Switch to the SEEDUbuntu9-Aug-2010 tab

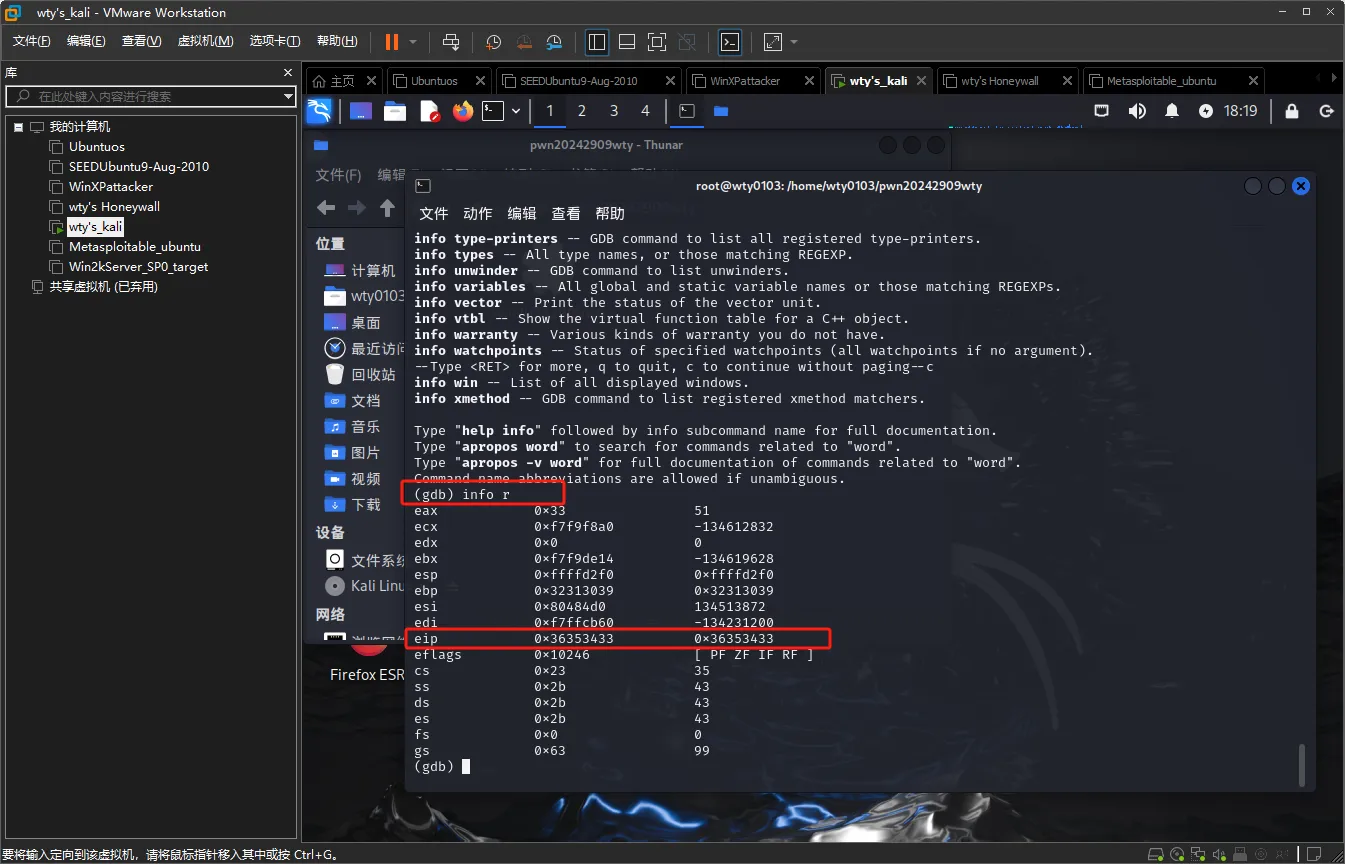579,81
